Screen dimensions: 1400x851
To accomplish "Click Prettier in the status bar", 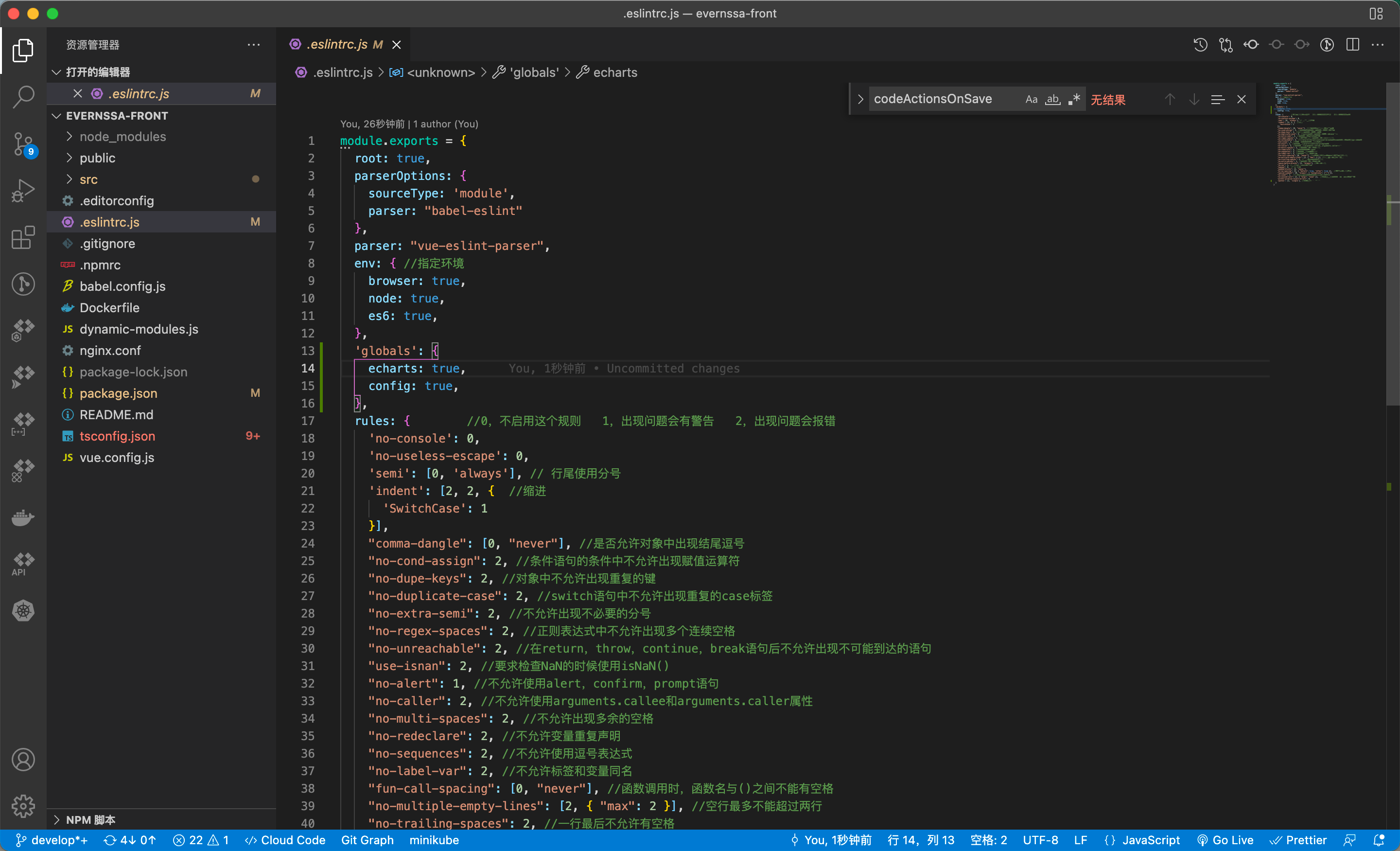I will 1299,840.
